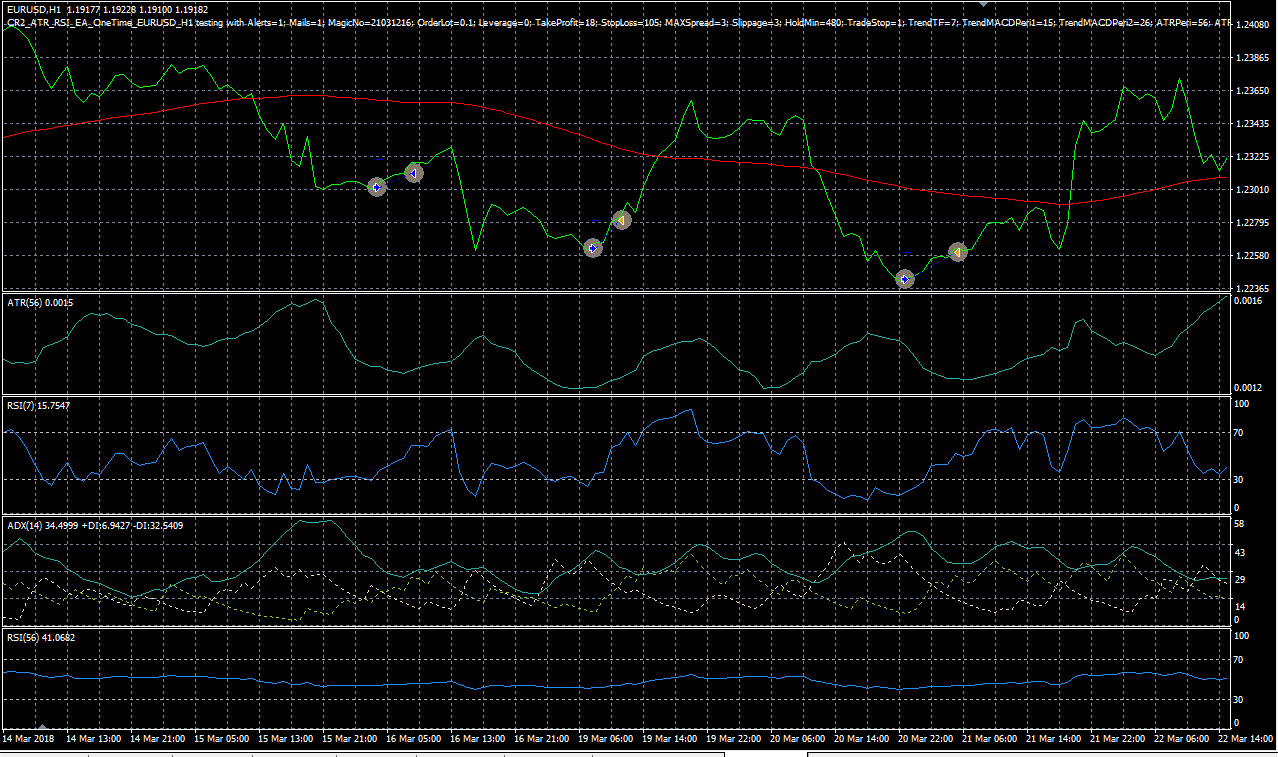The width and height of the screenshot is (1278, 757).
Task: Click the 19 Mar 06:00 time label
Action: pos(605,738)
